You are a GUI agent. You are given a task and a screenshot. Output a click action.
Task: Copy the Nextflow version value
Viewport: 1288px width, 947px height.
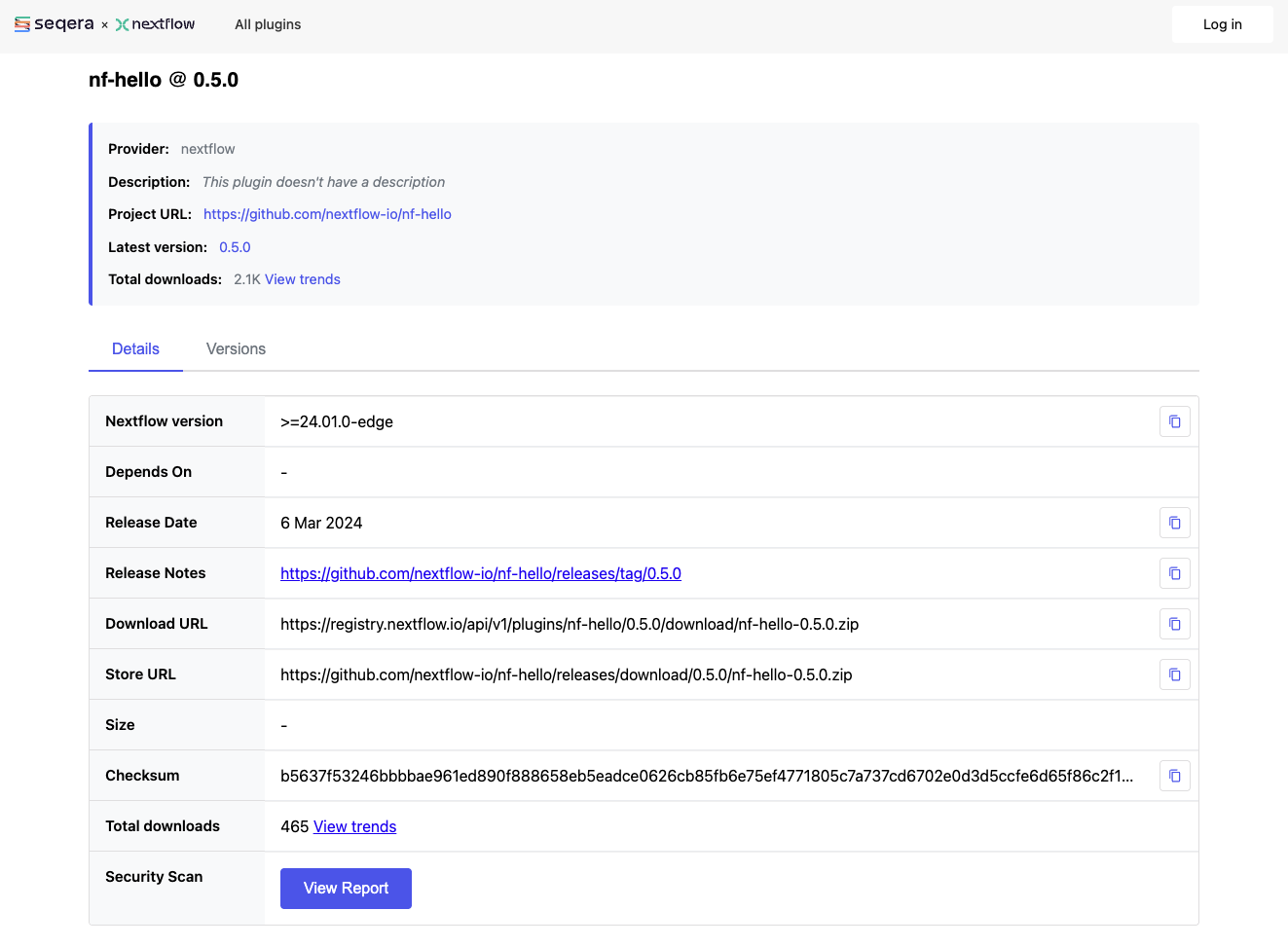(1174, 421)
